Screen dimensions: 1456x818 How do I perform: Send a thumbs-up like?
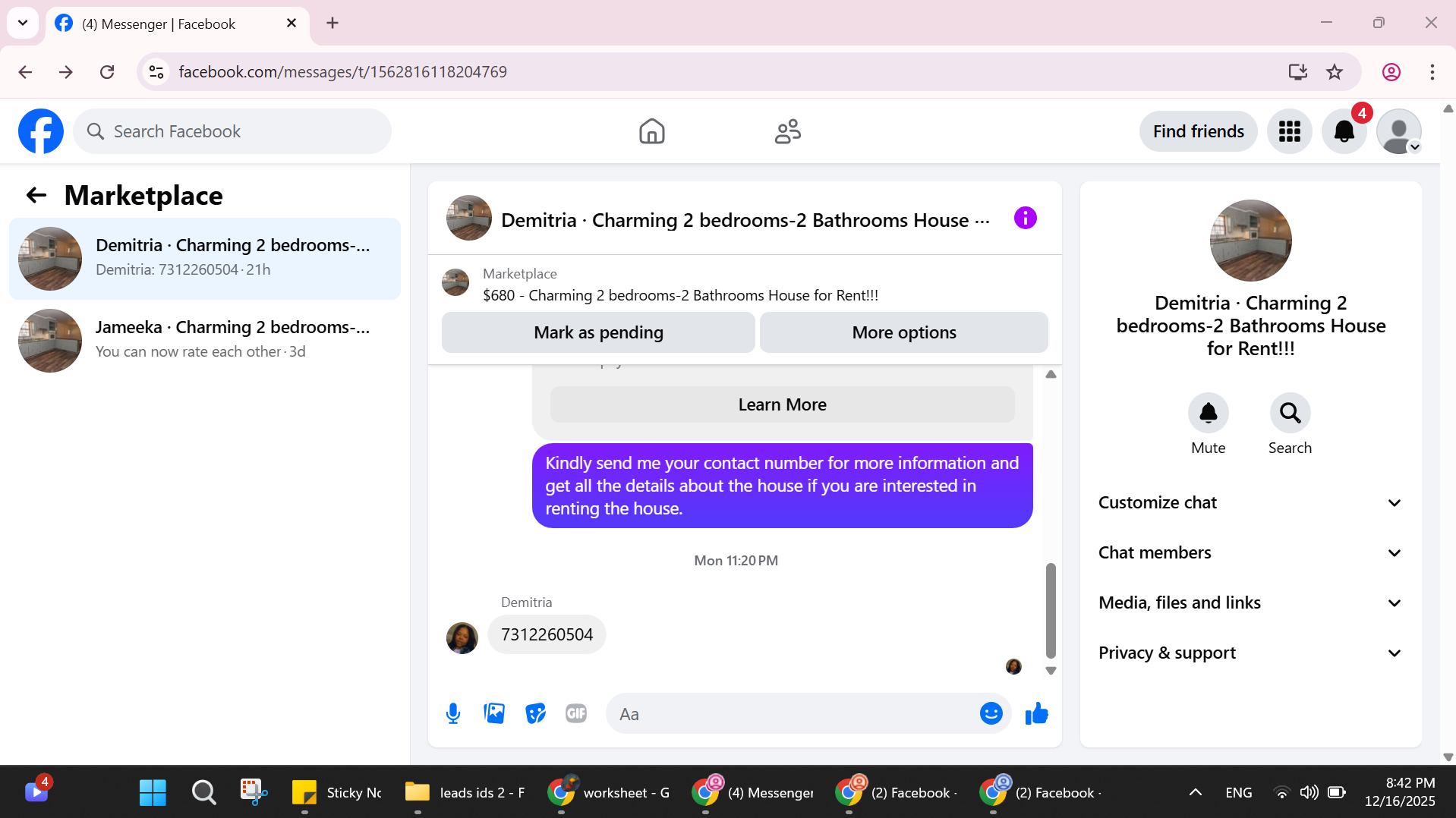click(x=1036, y=713)
